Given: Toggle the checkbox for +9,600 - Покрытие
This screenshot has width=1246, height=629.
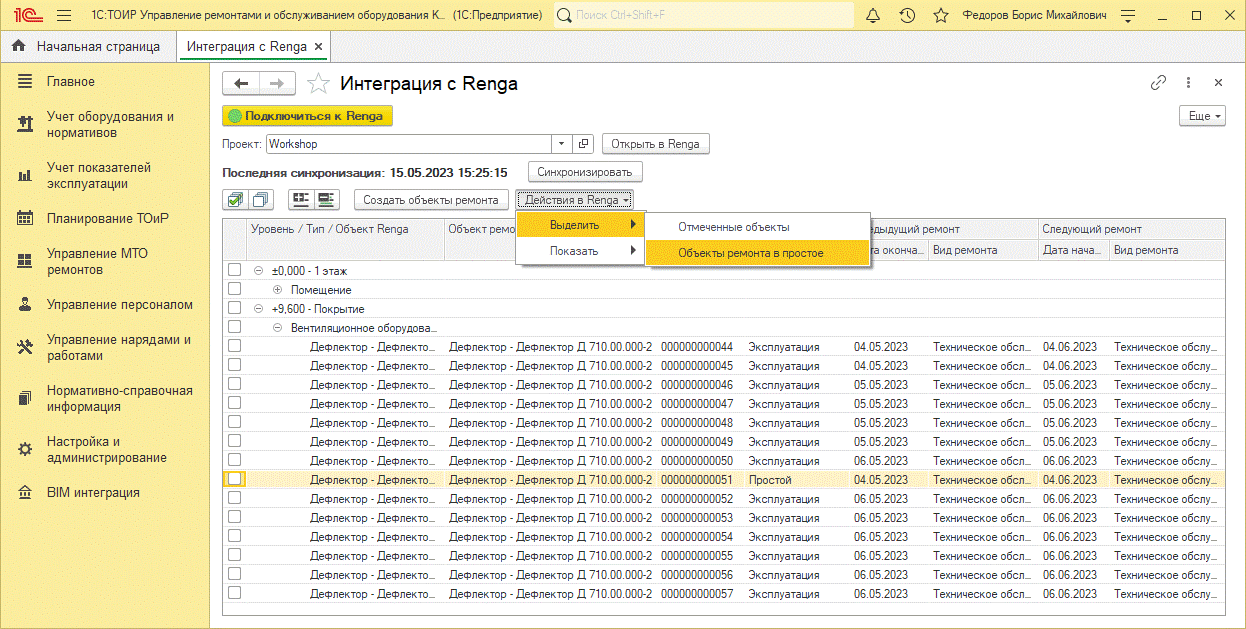Looking at the screenshot, I should (234, 308).
